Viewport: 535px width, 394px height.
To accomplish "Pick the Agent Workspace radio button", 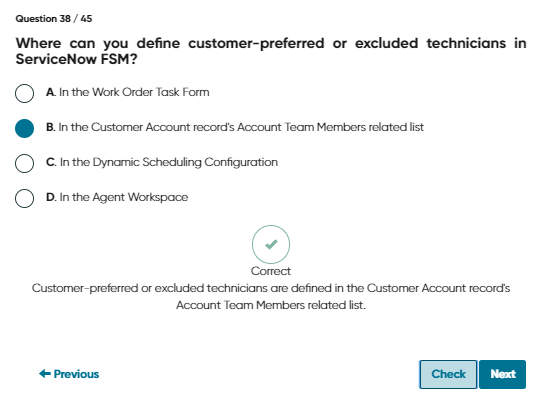I will (x=24, y=198).
